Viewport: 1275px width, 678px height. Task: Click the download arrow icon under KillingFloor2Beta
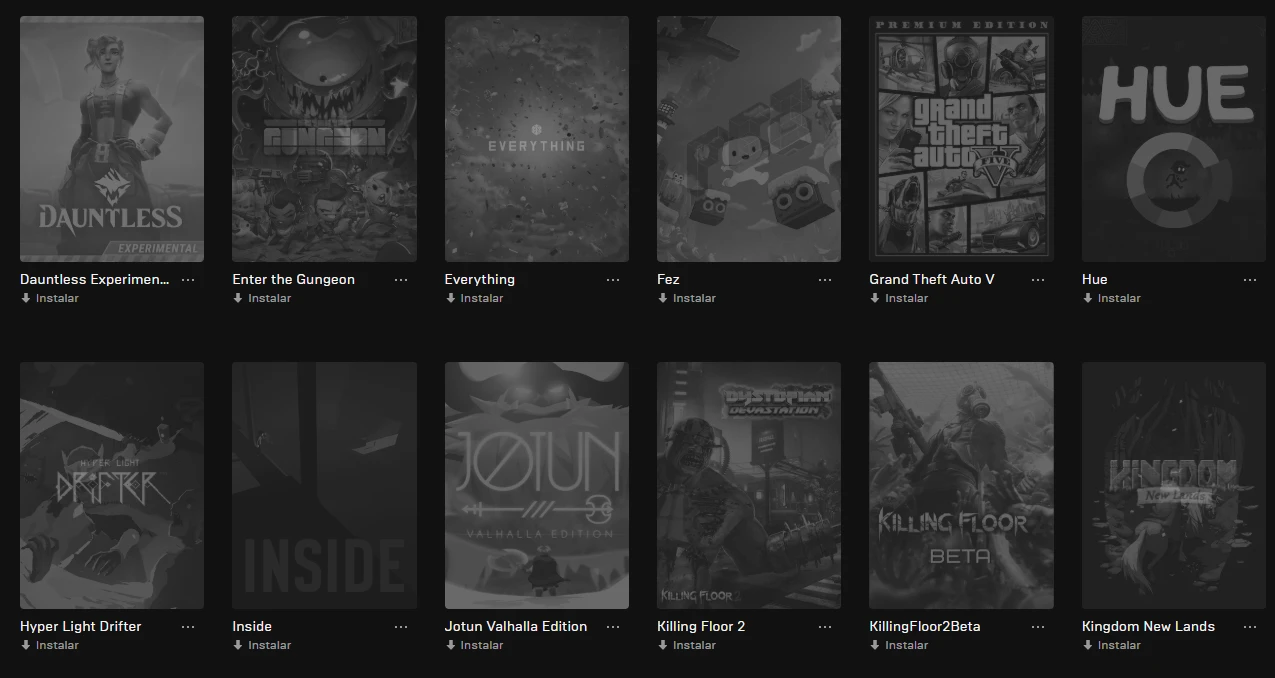[875, 645]
